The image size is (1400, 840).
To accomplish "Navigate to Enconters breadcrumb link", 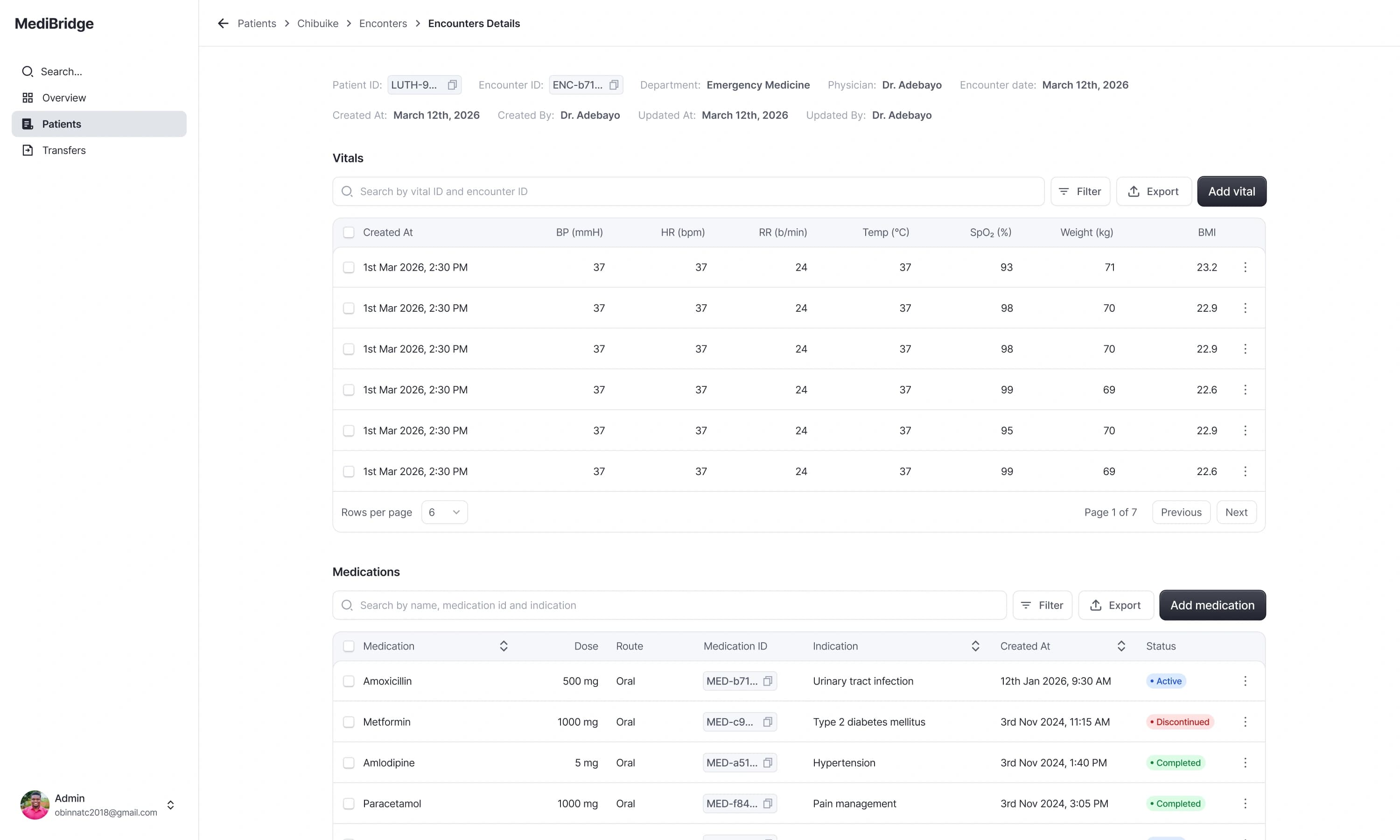I will click(x=383, y=23).
